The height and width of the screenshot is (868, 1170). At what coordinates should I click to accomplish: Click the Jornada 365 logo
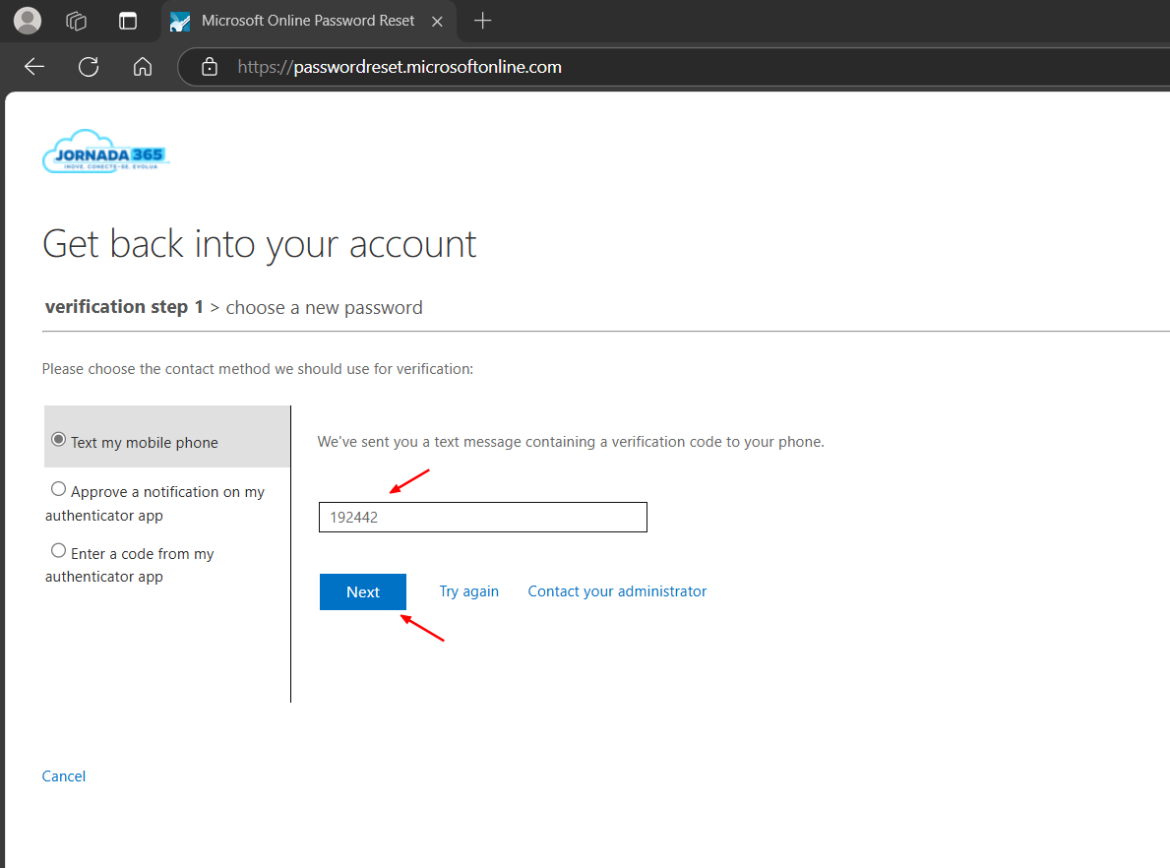pyautogui.click(x=105, y=152)
